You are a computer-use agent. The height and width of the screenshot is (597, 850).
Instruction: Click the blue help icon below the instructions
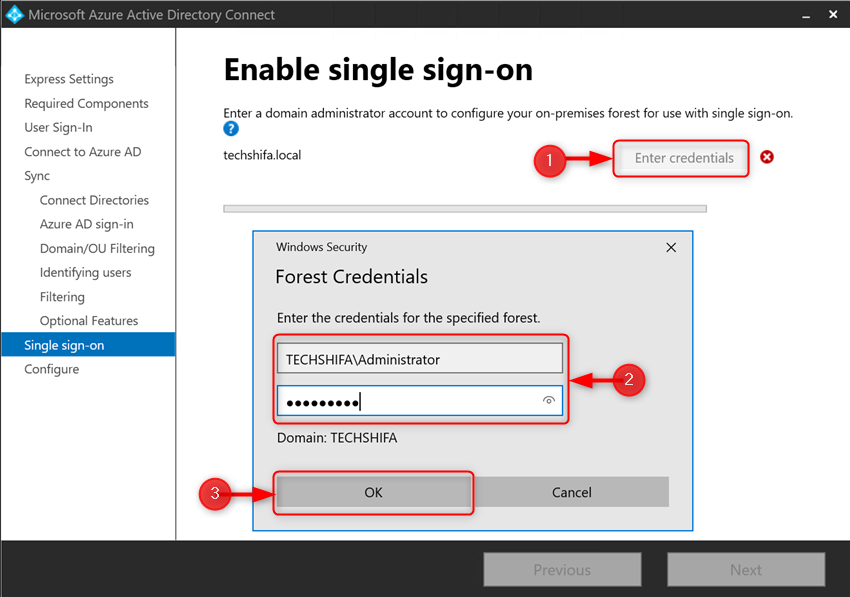[x=231, y=128]
